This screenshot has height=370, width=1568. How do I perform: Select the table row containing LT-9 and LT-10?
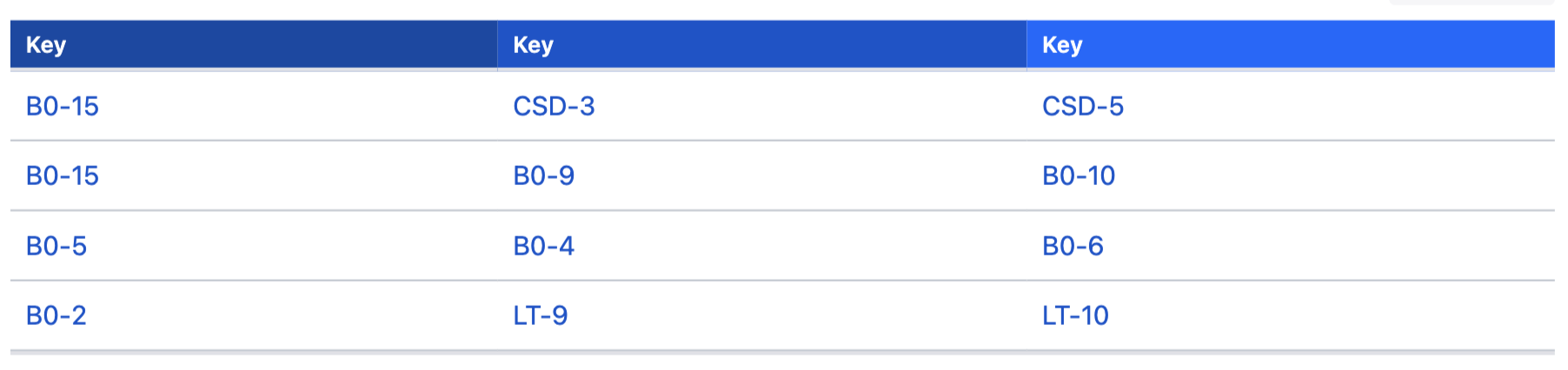782,315
